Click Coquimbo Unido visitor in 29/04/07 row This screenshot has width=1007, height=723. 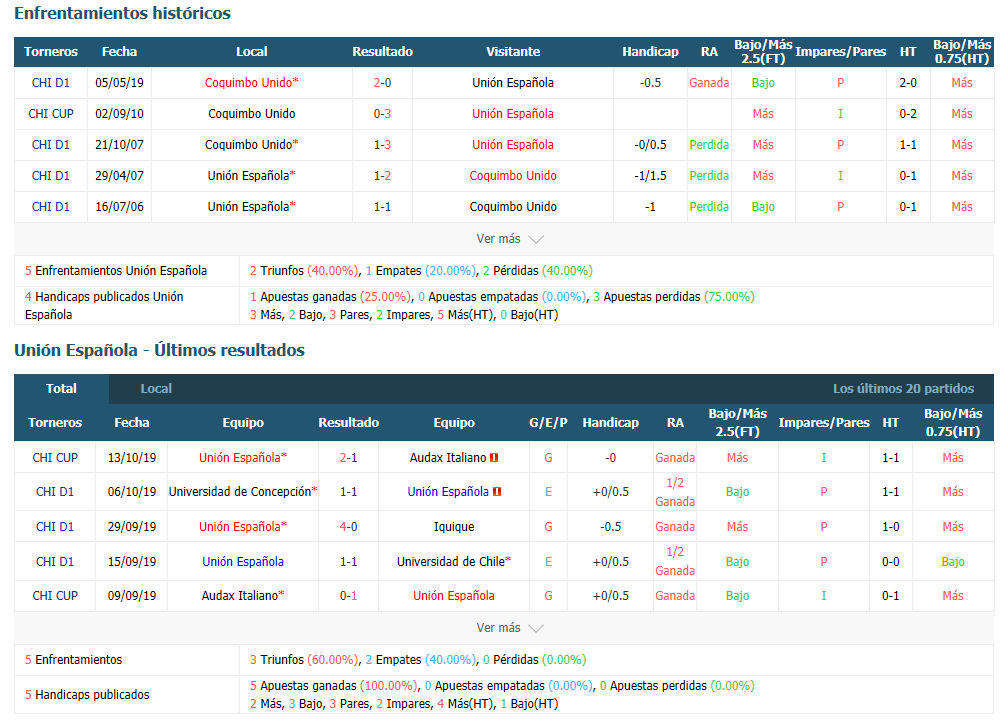point(512,176)
